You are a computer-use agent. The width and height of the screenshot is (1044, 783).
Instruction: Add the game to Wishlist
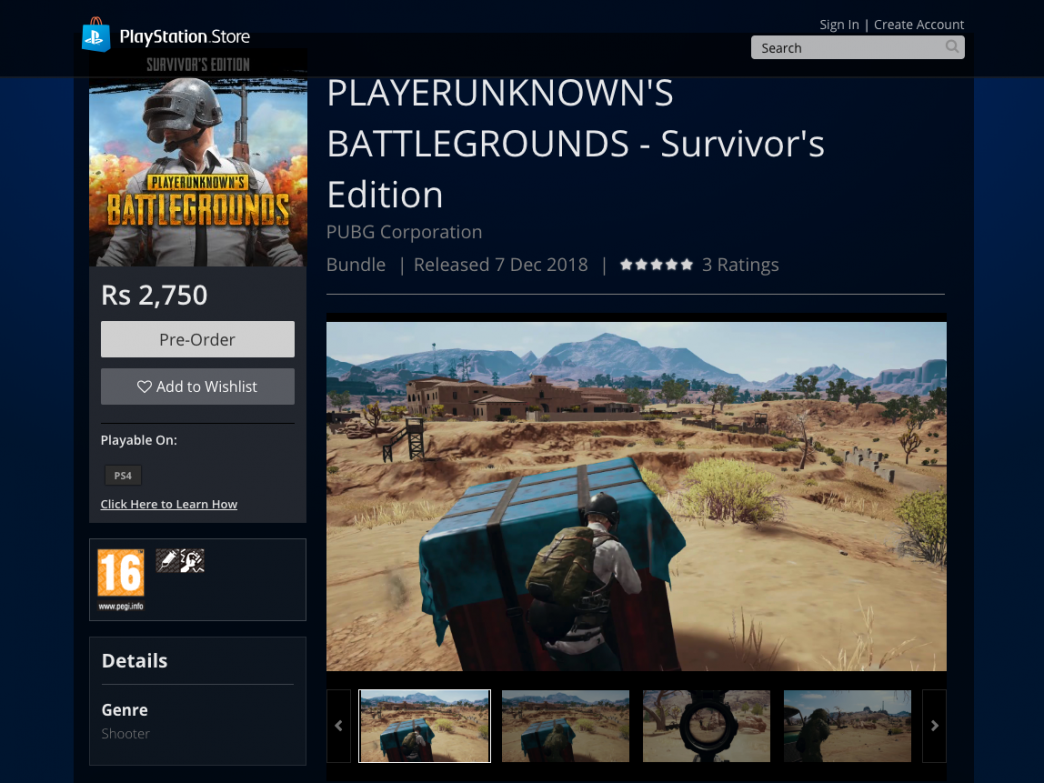197,387
